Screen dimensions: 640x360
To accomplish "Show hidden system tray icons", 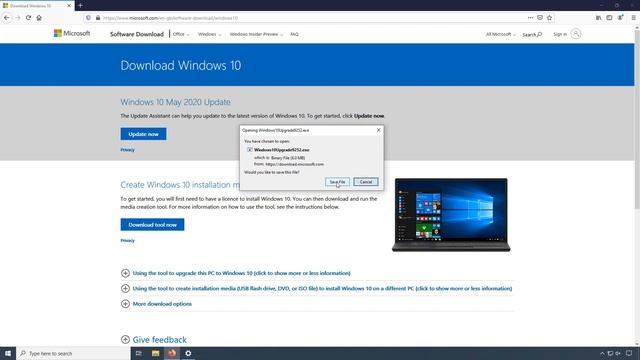I will (x=602, y=353).
